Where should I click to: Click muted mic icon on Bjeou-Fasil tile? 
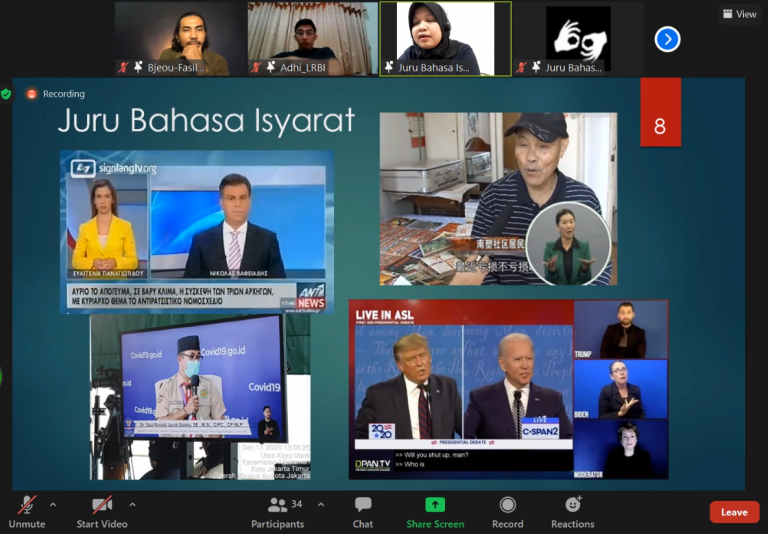click(x=123, y=67)
